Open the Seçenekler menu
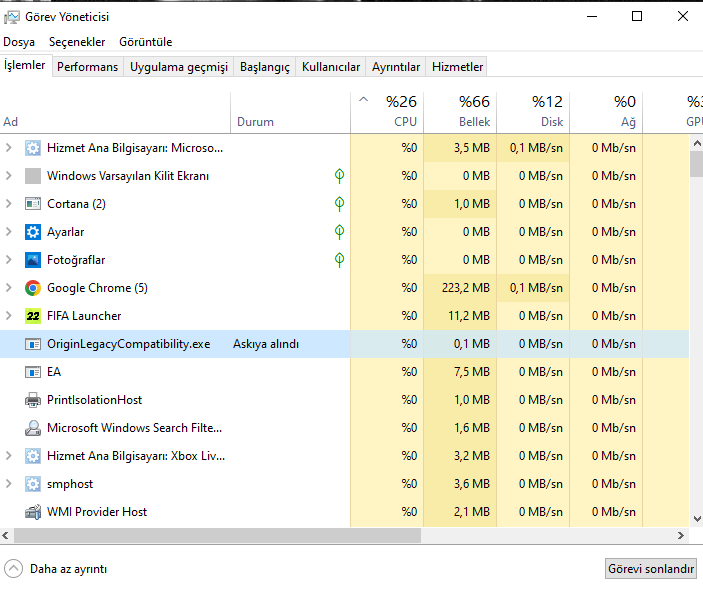Image resolution: width=703 pixels, height=590 pixels. pos(77,42)
